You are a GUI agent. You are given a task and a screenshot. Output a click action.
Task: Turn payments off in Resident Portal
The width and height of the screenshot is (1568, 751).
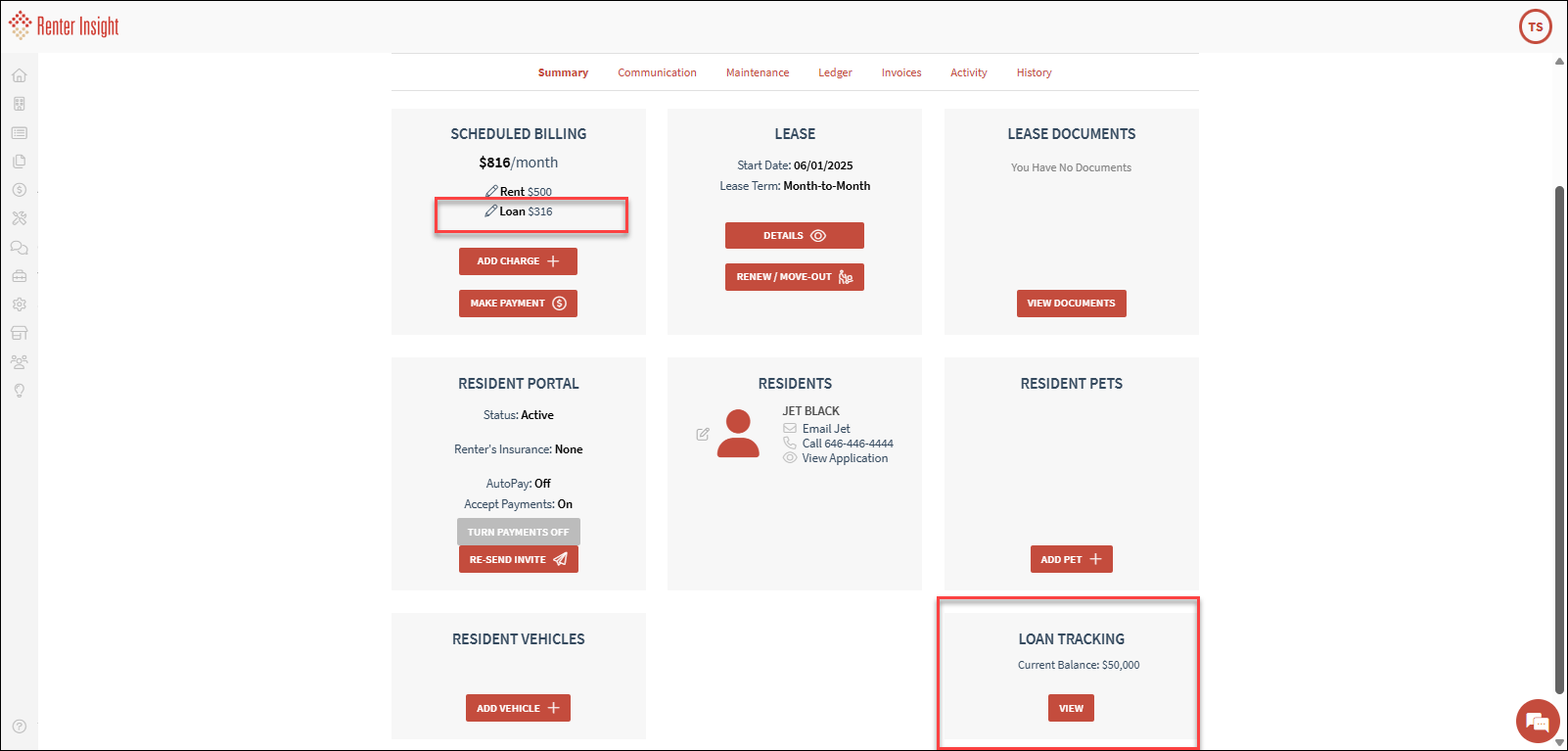[x=518, y=532]
